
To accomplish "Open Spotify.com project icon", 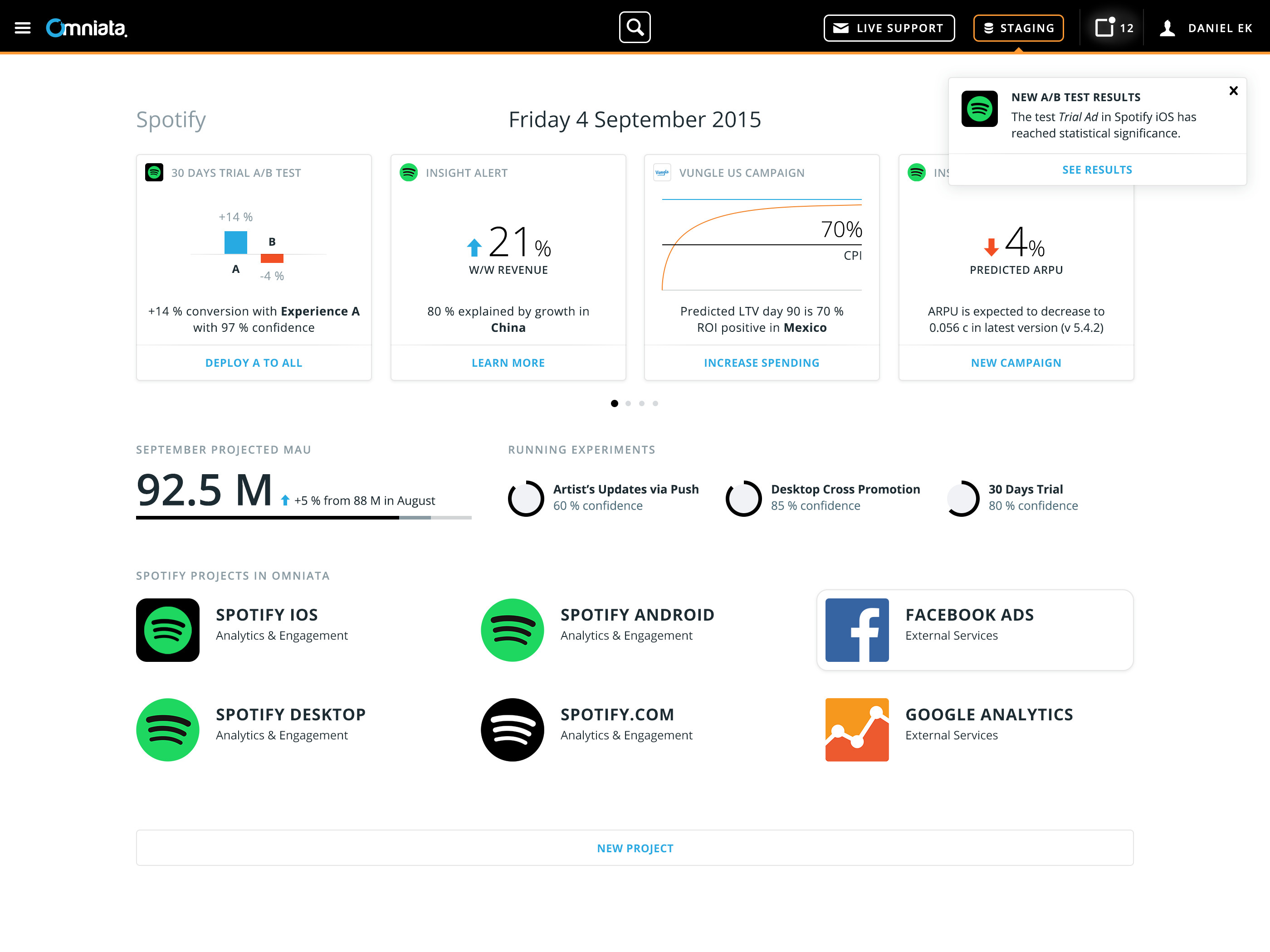I will 512,730.
